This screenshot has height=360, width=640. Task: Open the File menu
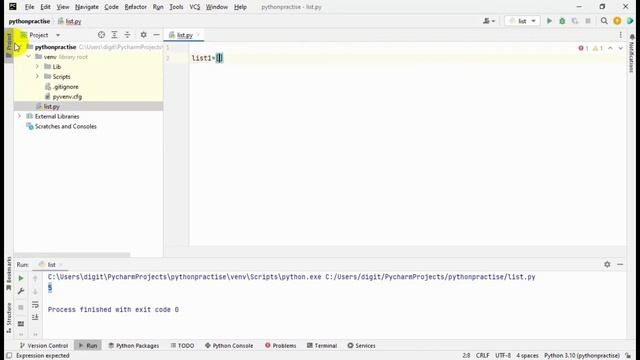[29, 7]
